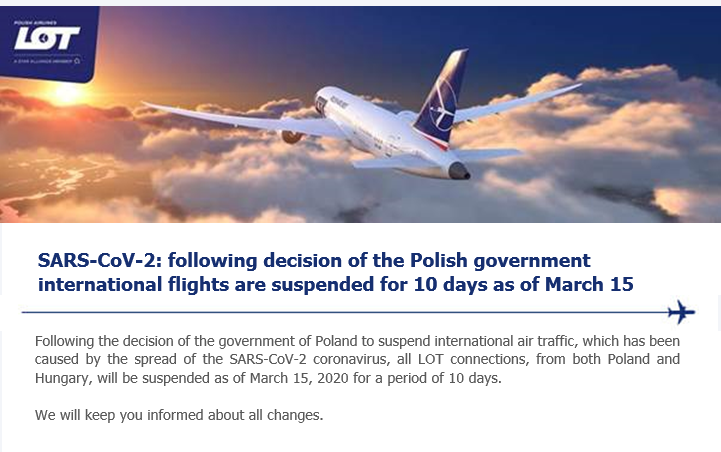This screenshot has height=452, width=721.
Task: Click the jet engine under the left wing
Action: [x=292, y=136]
